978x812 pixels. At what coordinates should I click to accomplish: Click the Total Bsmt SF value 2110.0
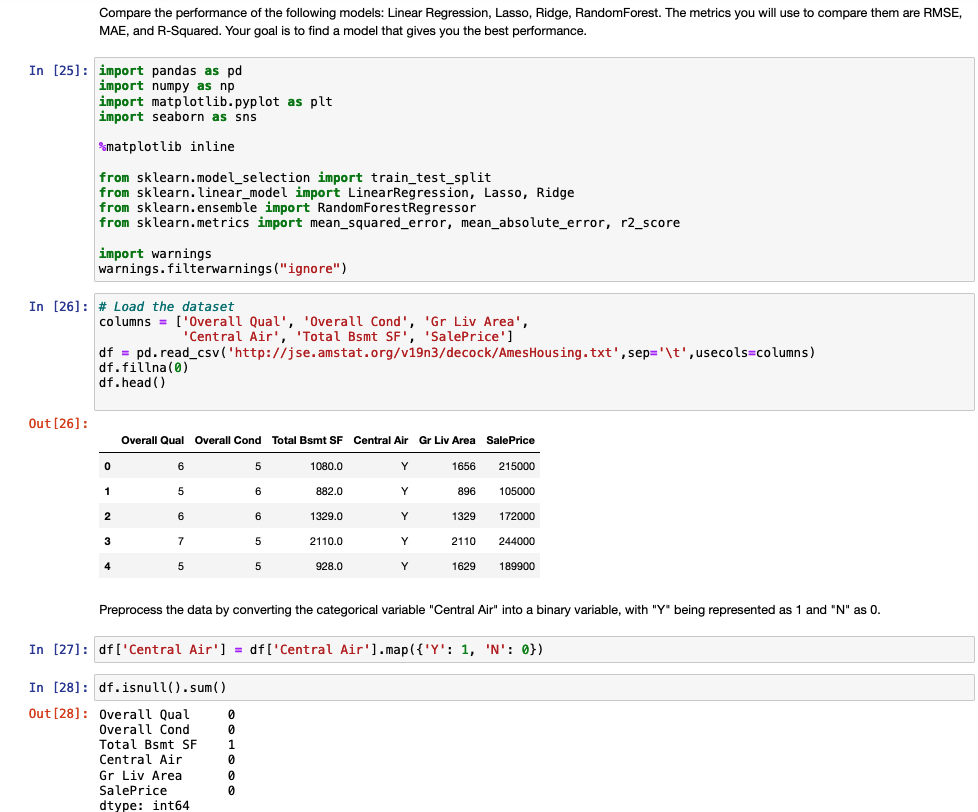coord(326,541)
